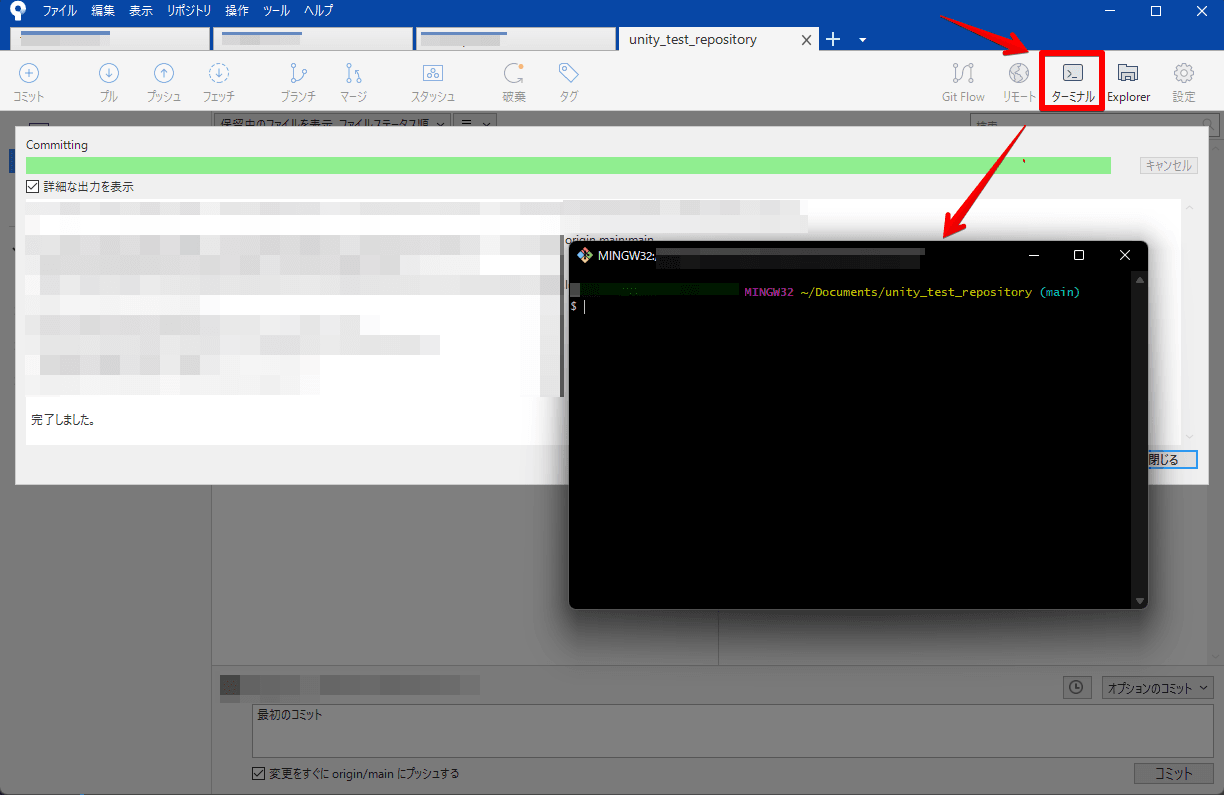Expand the オプションのコミット dropdown

1158,687
